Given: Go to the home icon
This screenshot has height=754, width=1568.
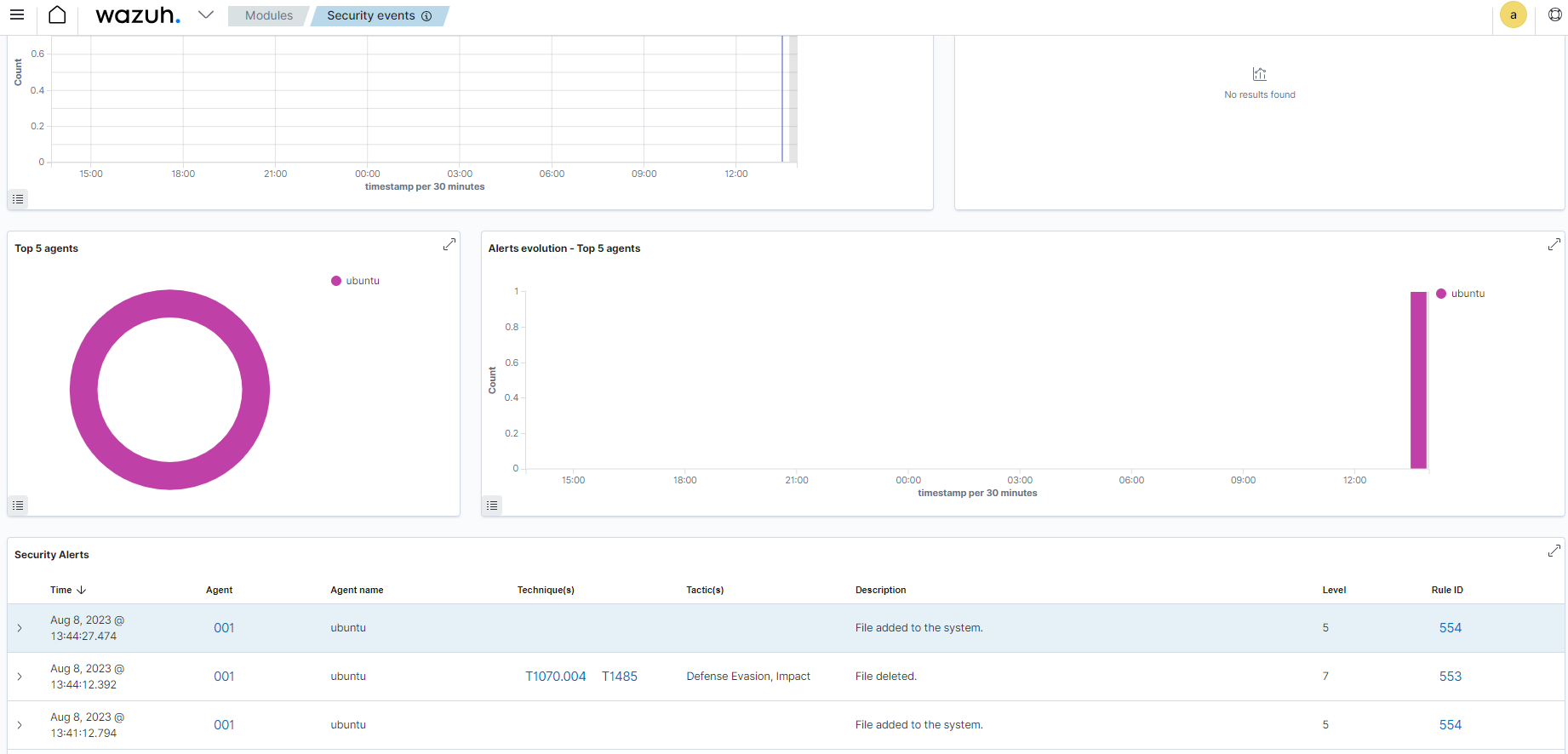Looking at the screenshot, I should coord(57,15).
